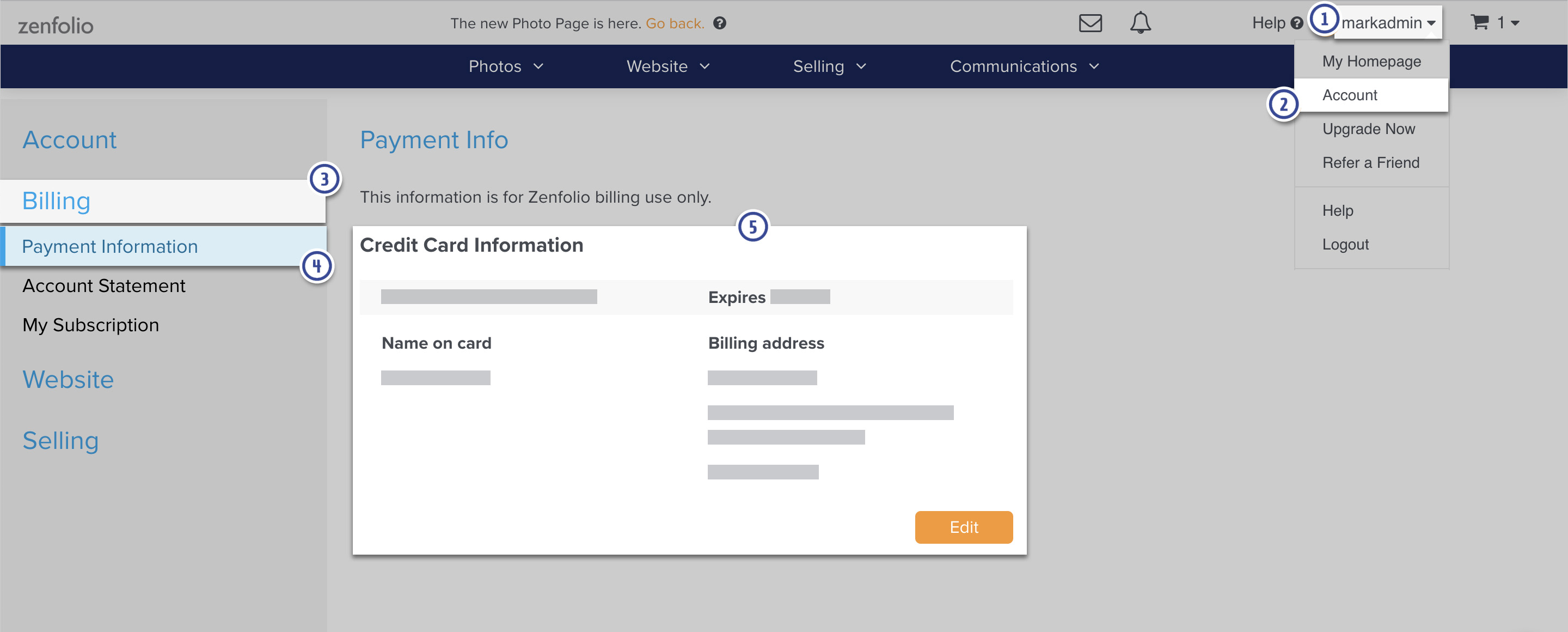Open My Subscription in sidebar
1568x632 pixels.
click(91, 325)
